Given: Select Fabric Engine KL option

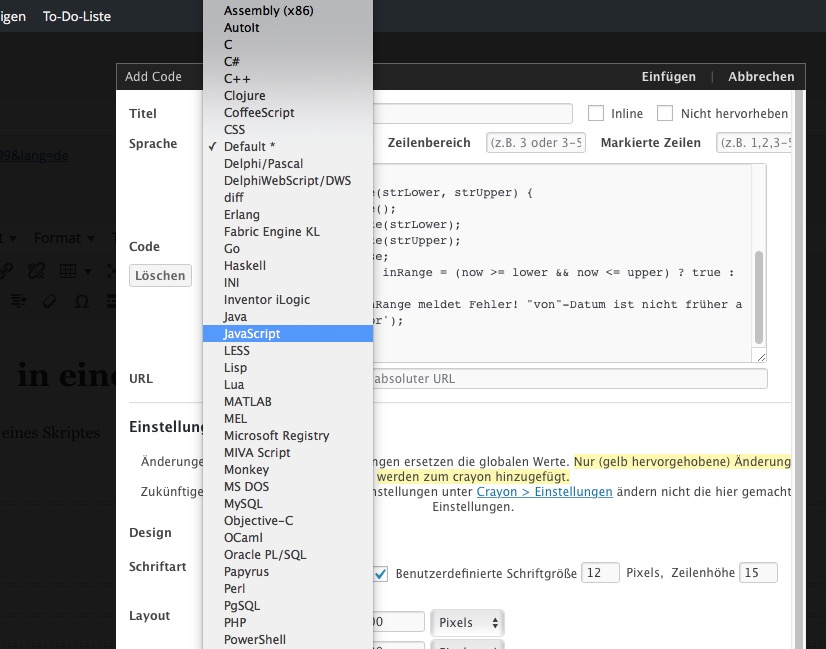Looking at the screenshot, I should click(288, 231).
